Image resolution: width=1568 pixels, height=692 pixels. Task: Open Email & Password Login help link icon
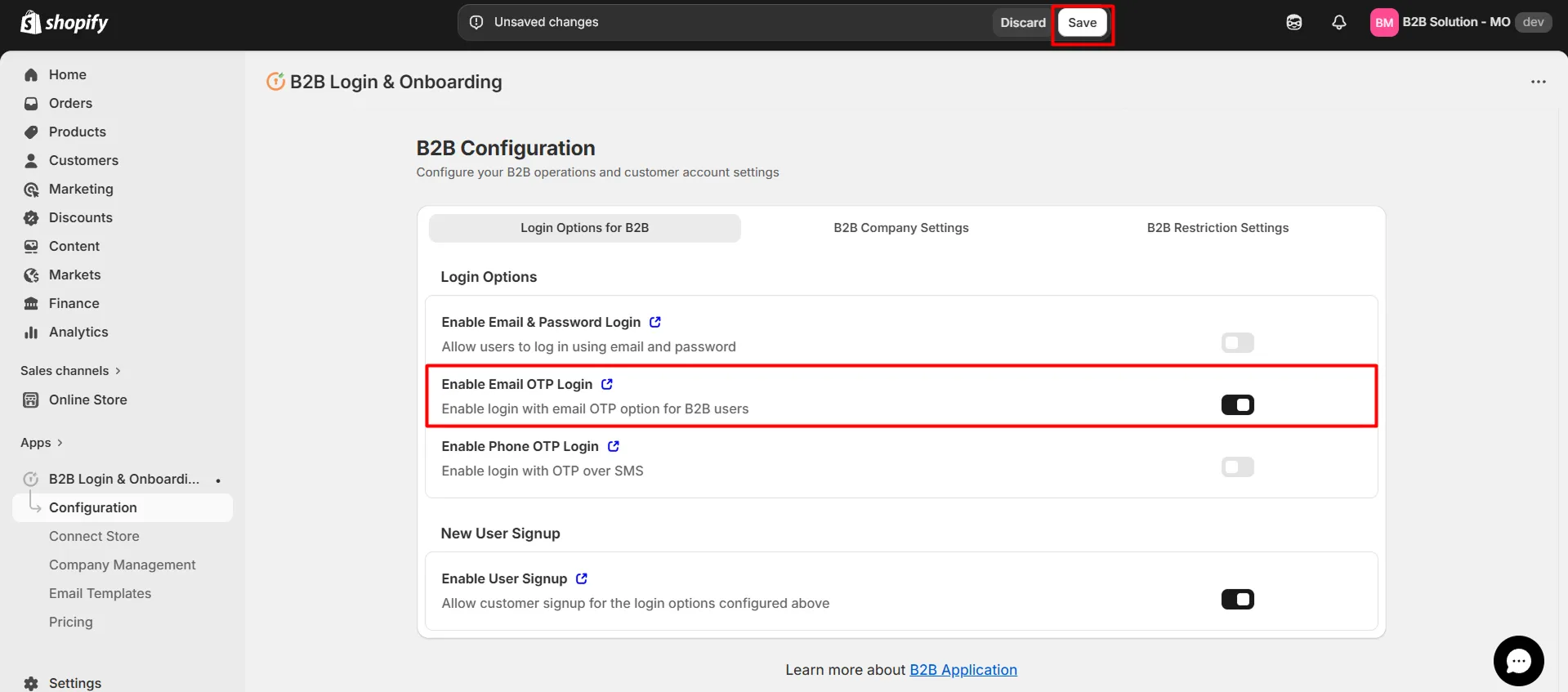point(655,322)
